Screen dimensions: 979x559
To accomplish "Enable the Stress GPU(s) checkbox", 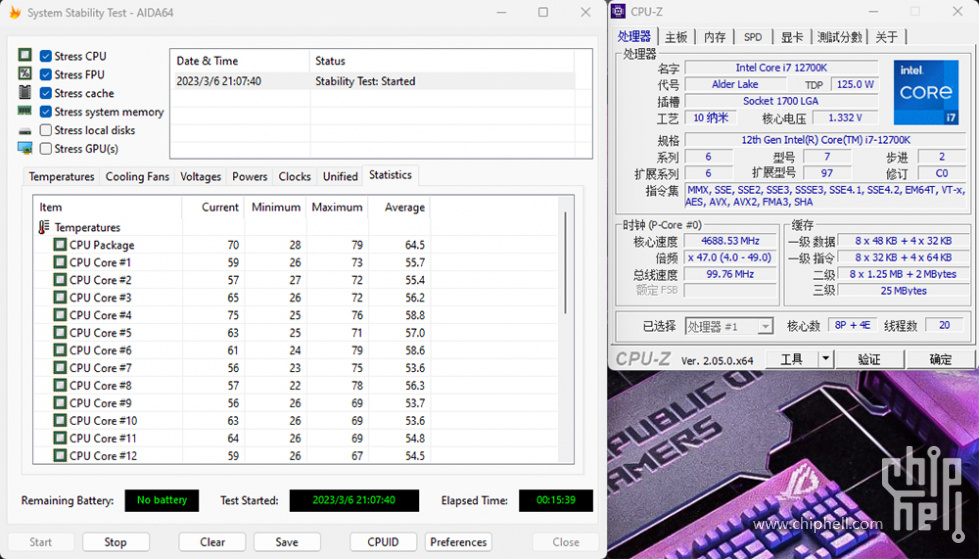I will 46,149.
